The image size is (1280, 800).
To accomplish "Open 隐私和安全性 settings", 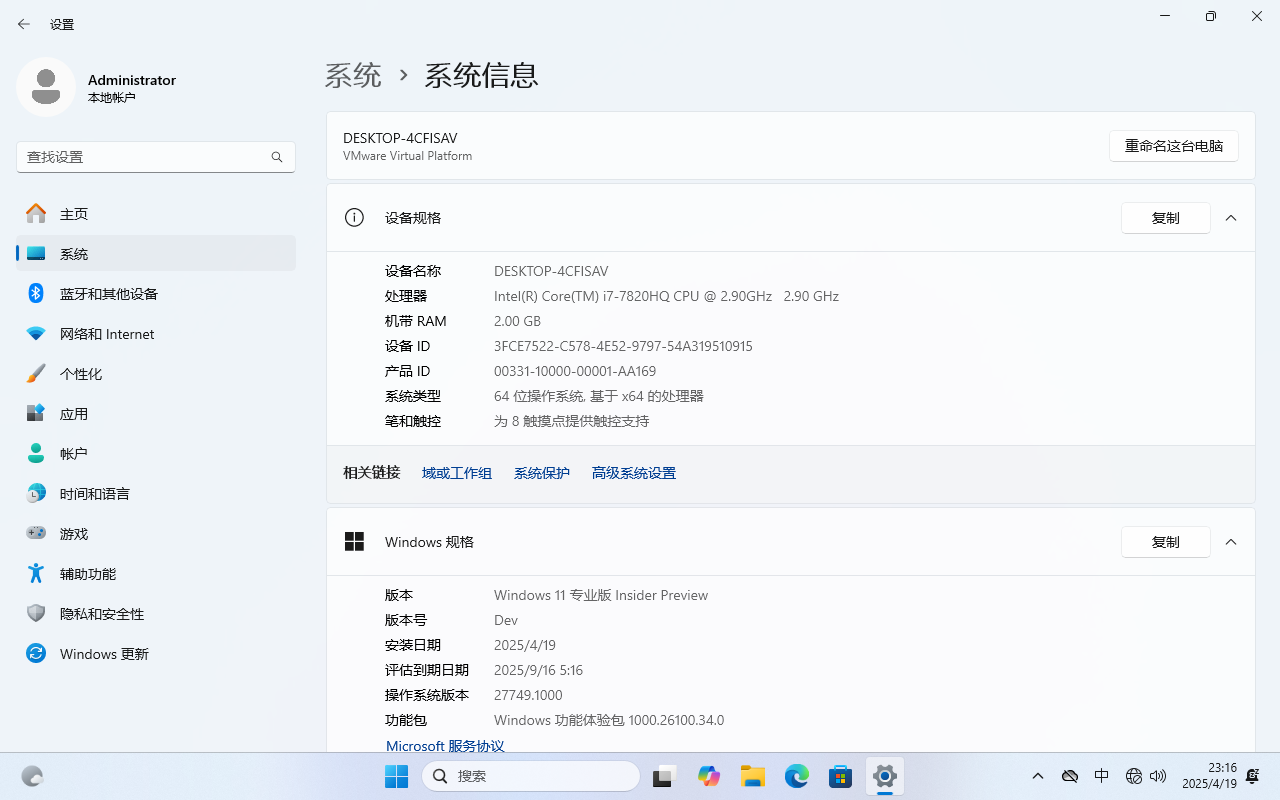I will coord(156,614).
